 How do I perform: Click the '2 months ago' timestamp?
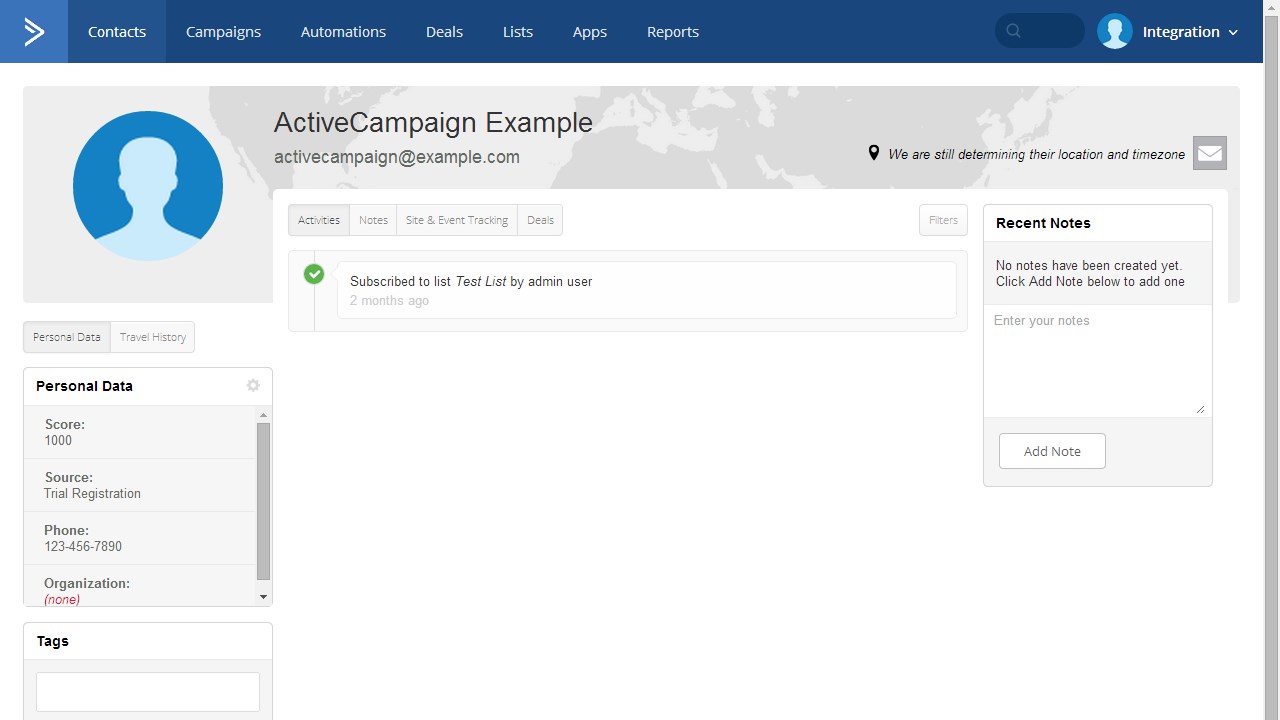389,300
